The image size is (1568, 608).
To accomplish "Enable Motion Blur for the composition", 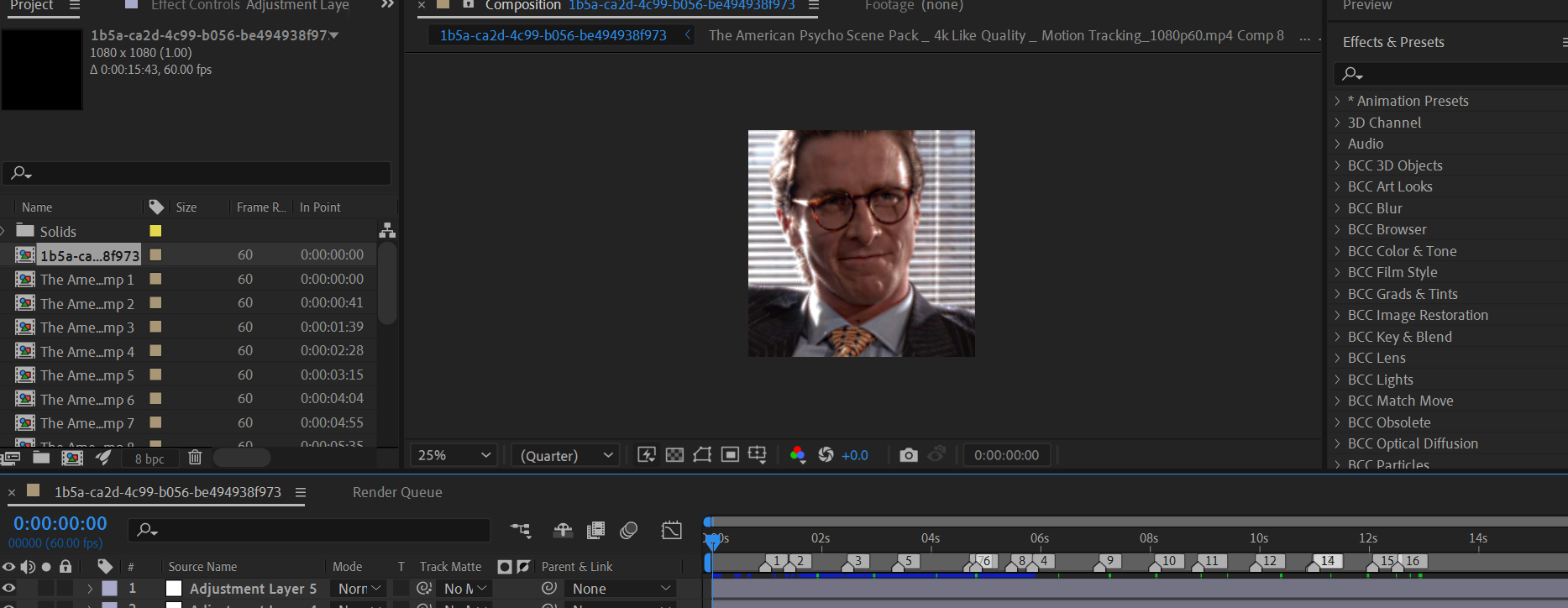I will point(628,530).
